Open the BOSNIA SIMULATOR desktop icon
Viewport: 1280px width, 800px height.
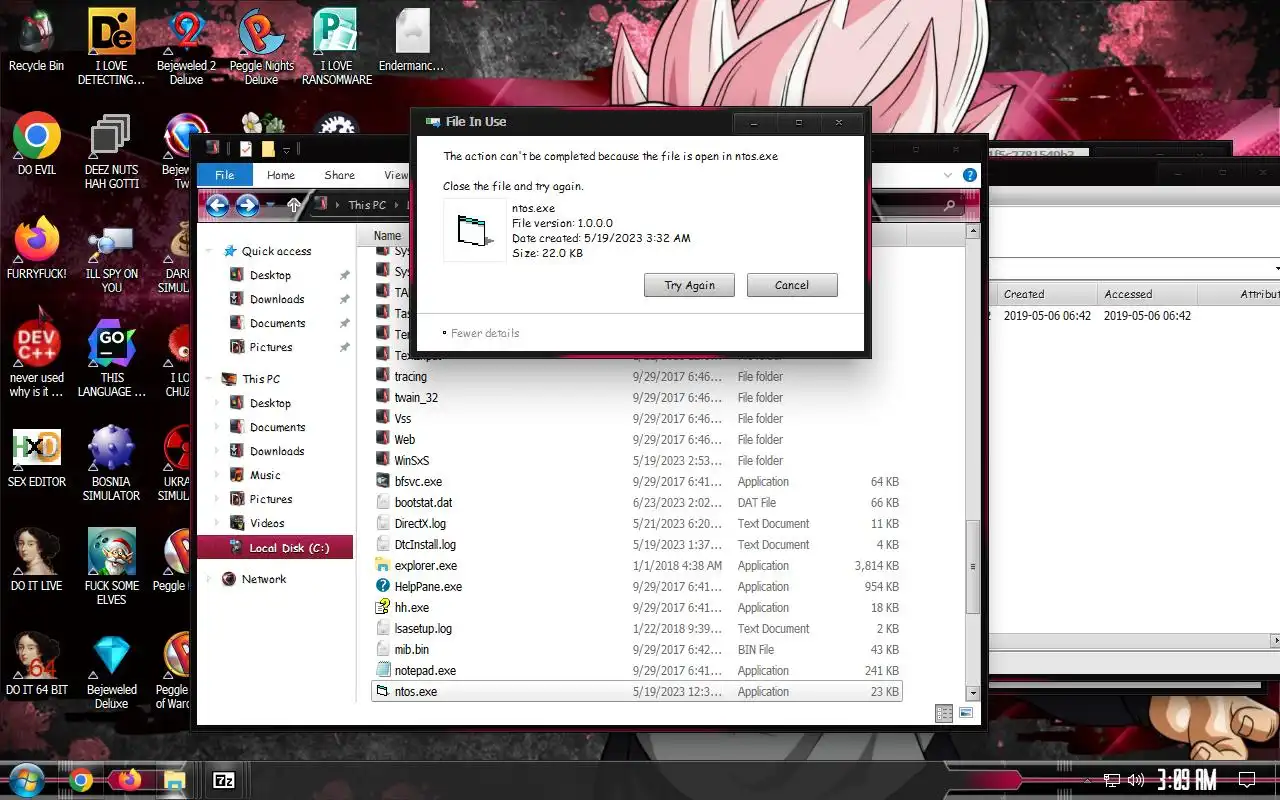coord(111,463)
